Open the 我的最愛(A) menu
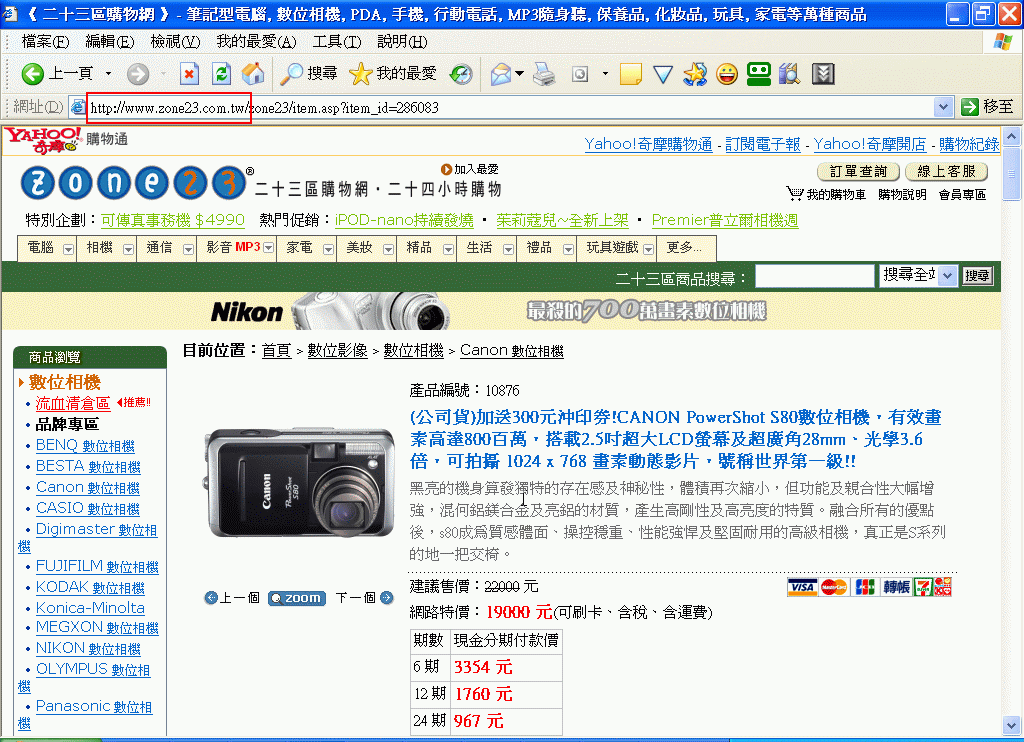1024x742 pixels. point(256,42)
